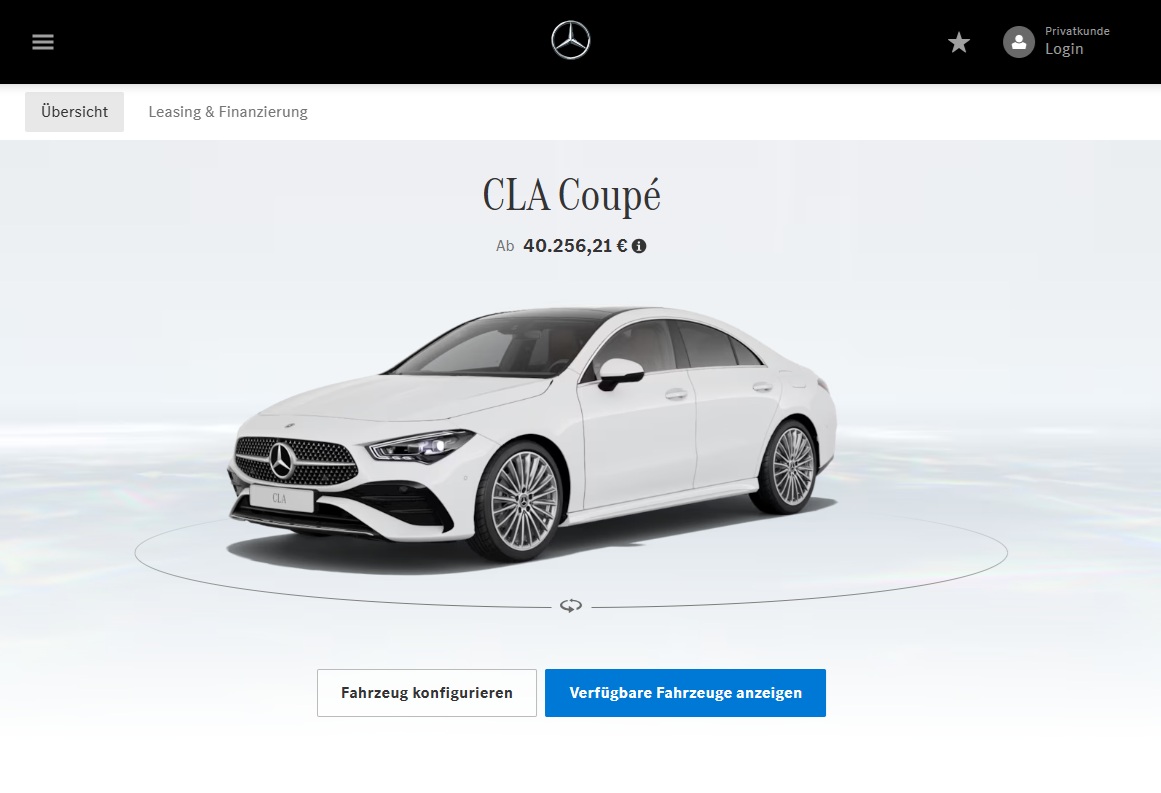1161x793 pixels.
Task: Click the Privatkunde label
Action: pyautogui.click(x=1077, y=31)
